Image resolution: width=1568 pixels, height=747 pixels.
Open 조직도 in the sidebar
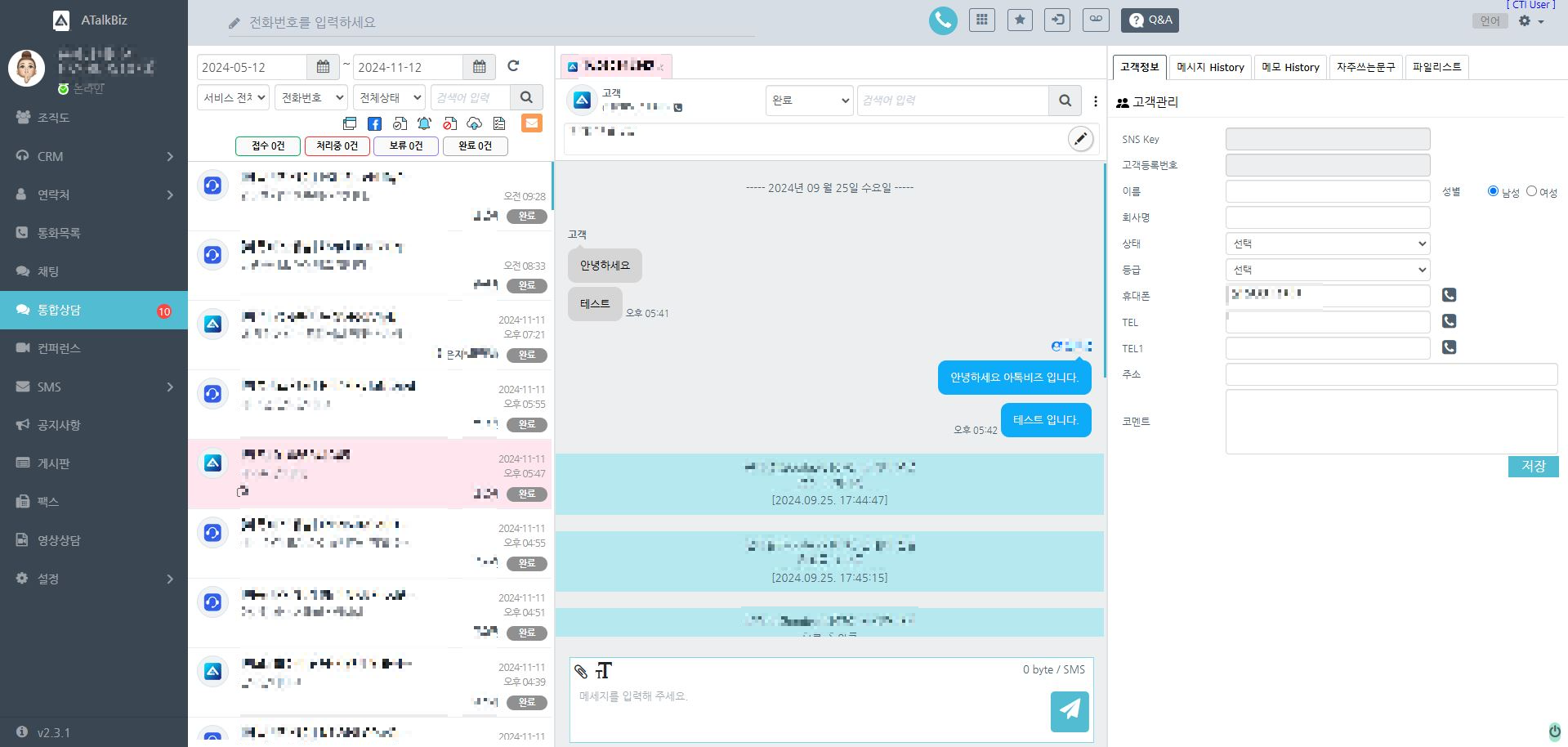[x=94, y=118]
